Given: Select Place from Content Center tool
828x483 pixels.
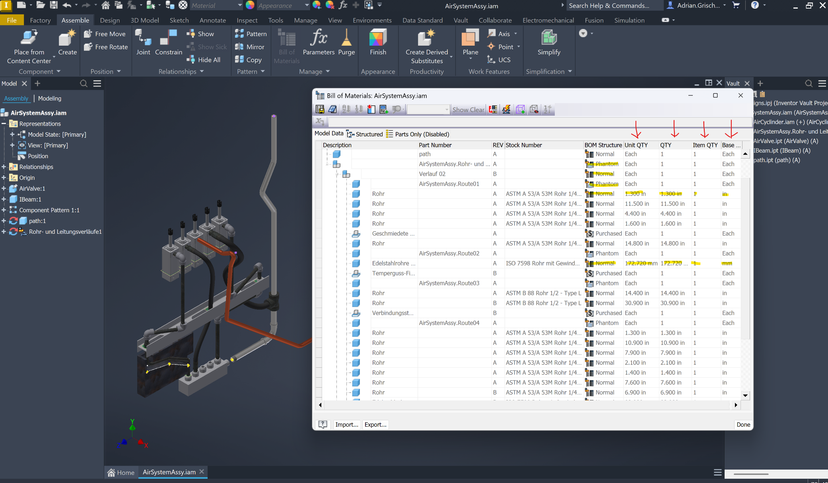Looking at the screenshot, I should 29,46.
